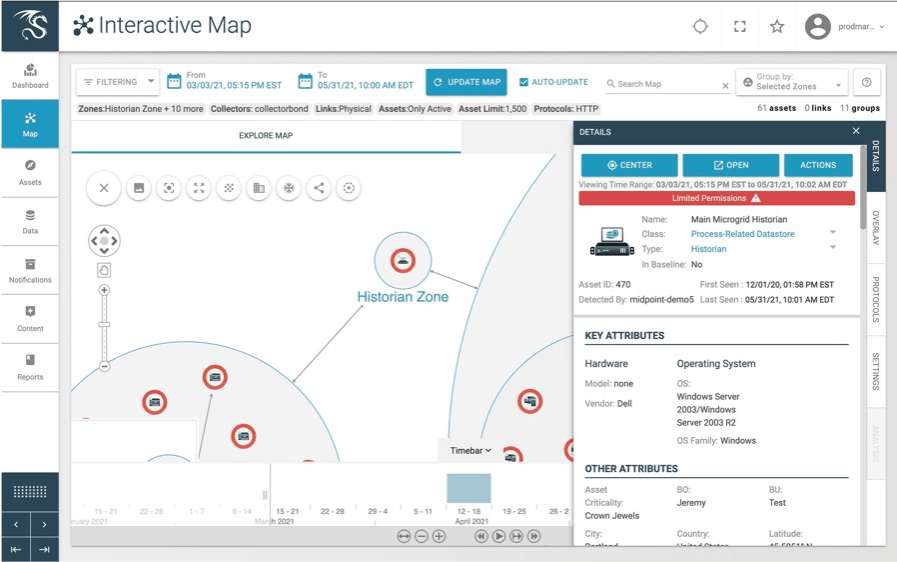897x562 pixels.
Task: Click the dotted circle toolbar icon
Action: point(349,188)
